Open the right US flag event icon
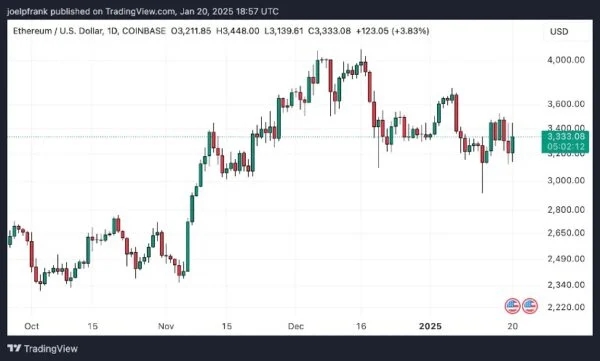The image size is (600, 361). click(x=530, y=306)
